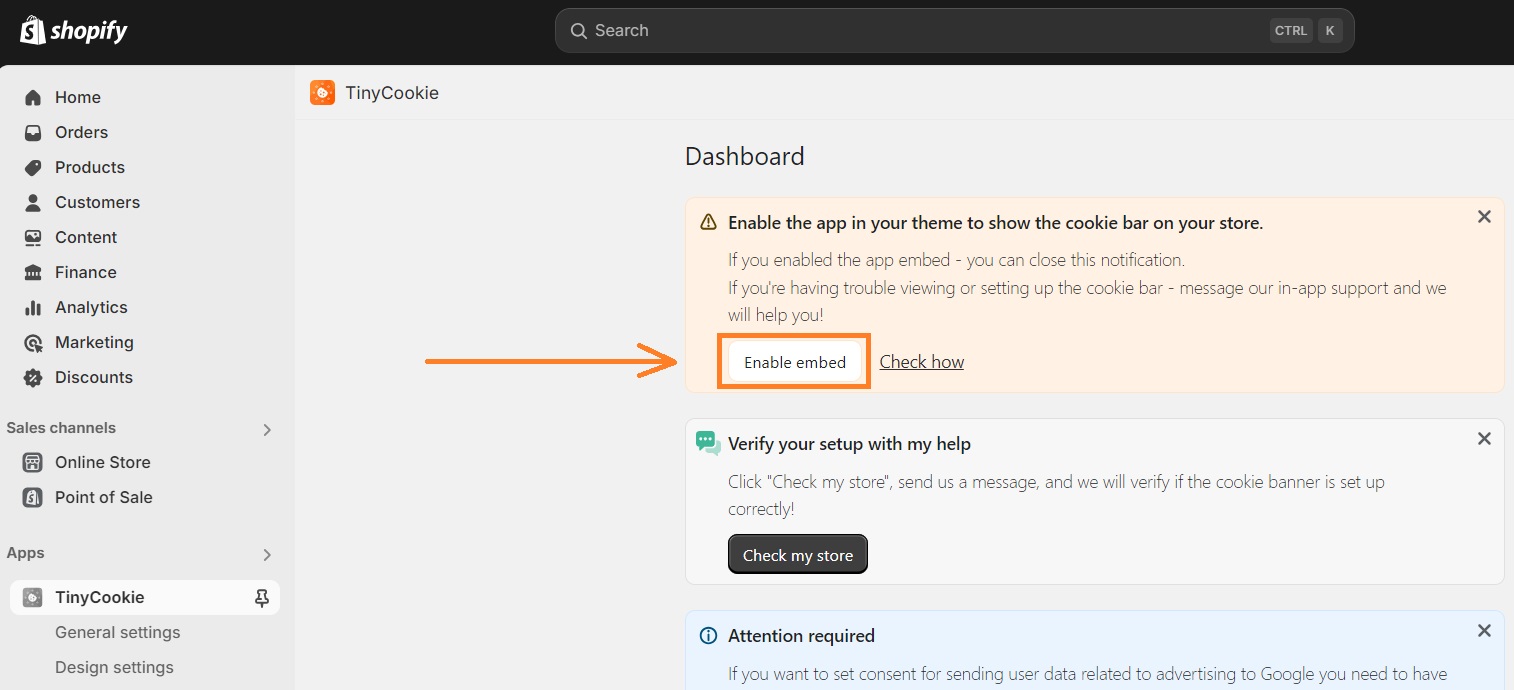Open Customers via the person icon
The image size is (1514, 690).
pyautogui.click(x=33, y=202)
